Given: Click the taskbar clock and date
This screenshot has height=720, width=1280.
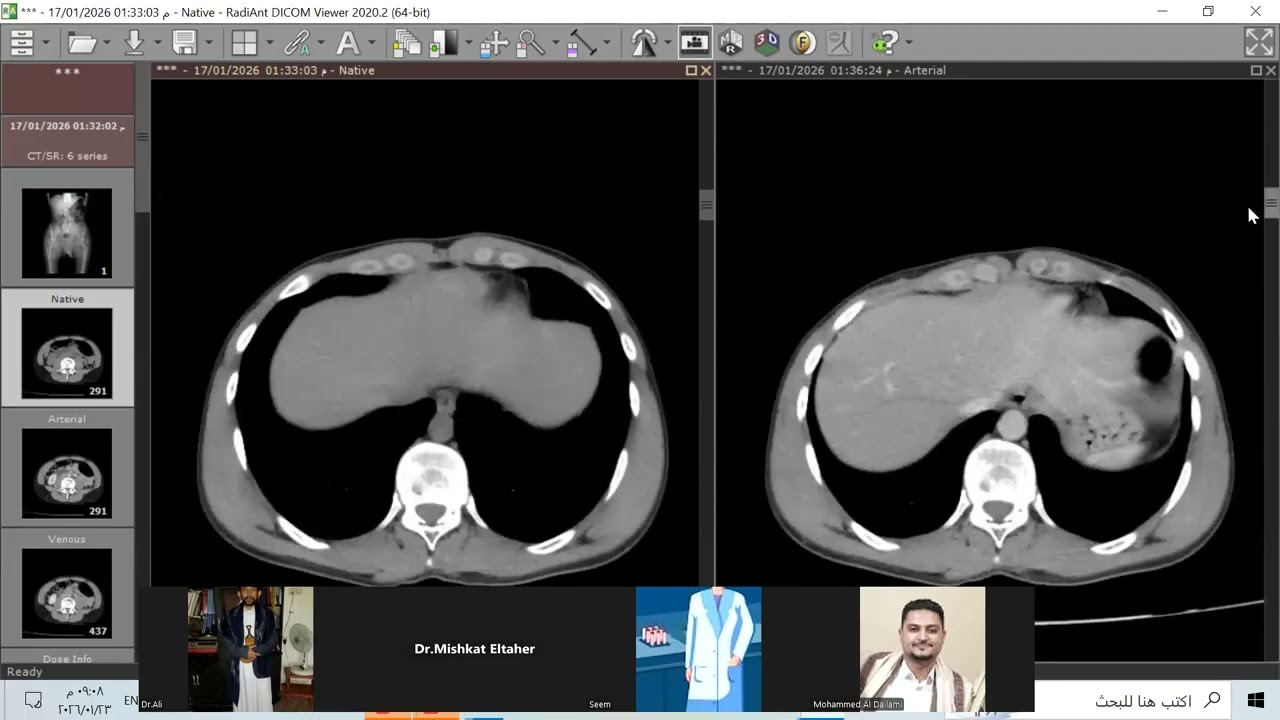Looking at the screenshot, I should [84, 700].
